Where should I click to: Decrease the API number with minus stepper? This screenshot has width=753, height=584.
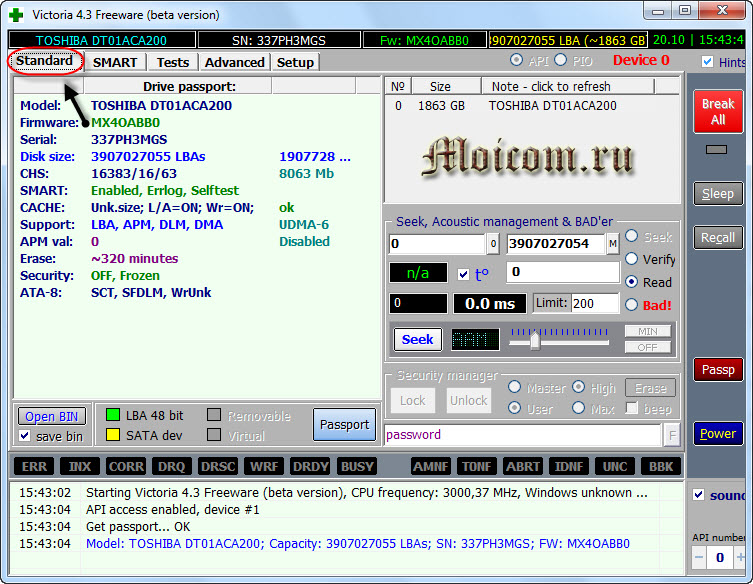[x=699, y=557]
